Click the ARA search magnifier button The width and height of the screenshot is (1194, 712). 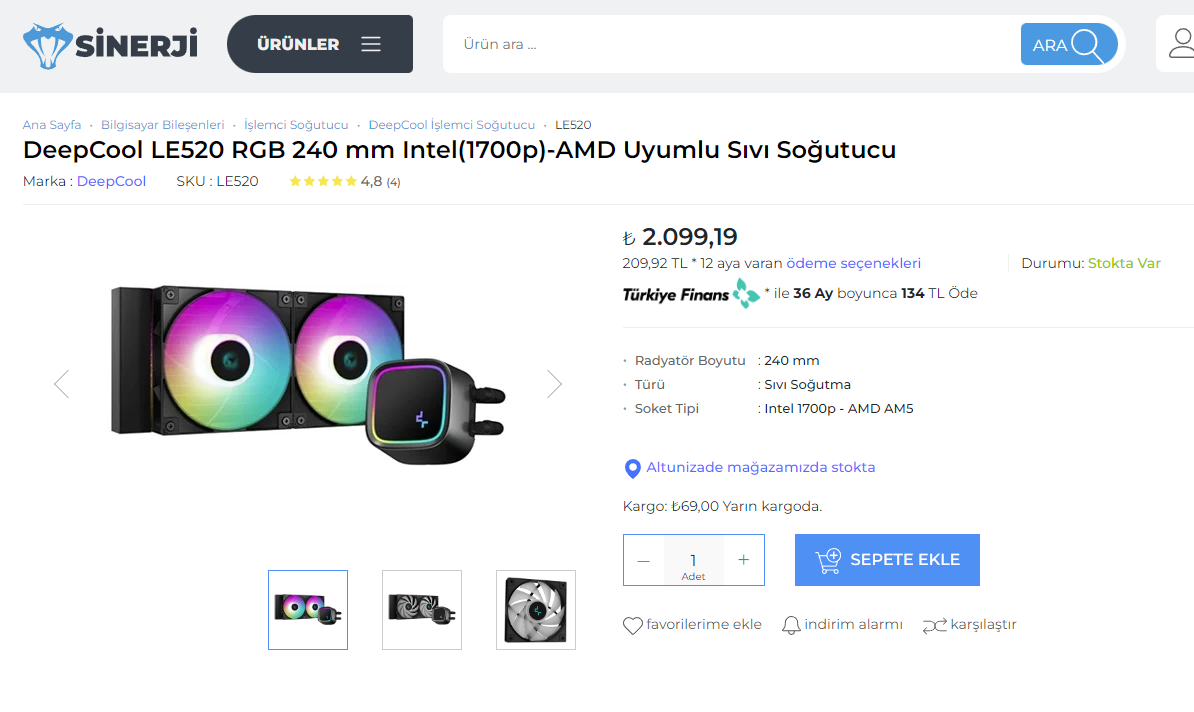click(1068, 45)
